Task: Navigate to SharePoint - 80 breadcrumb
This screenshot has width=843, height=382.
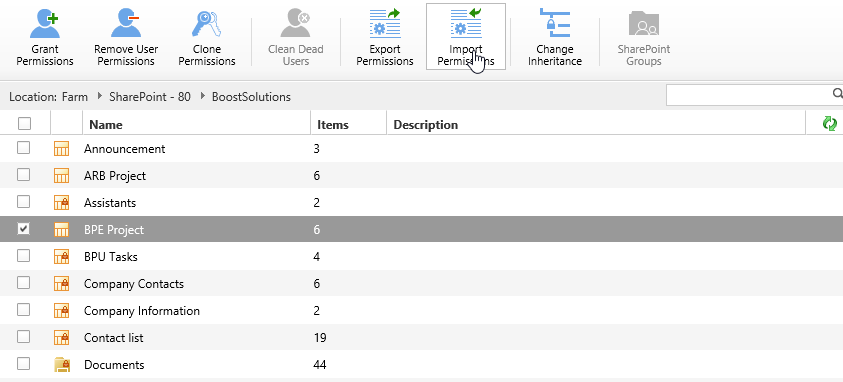Action: click(149, 97)
